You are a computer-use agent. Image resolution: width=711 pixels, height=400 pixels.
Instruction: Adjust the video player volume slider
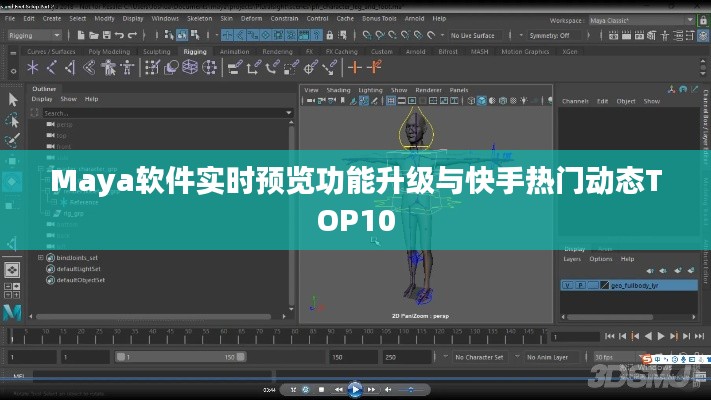click(x=411, y=389)
